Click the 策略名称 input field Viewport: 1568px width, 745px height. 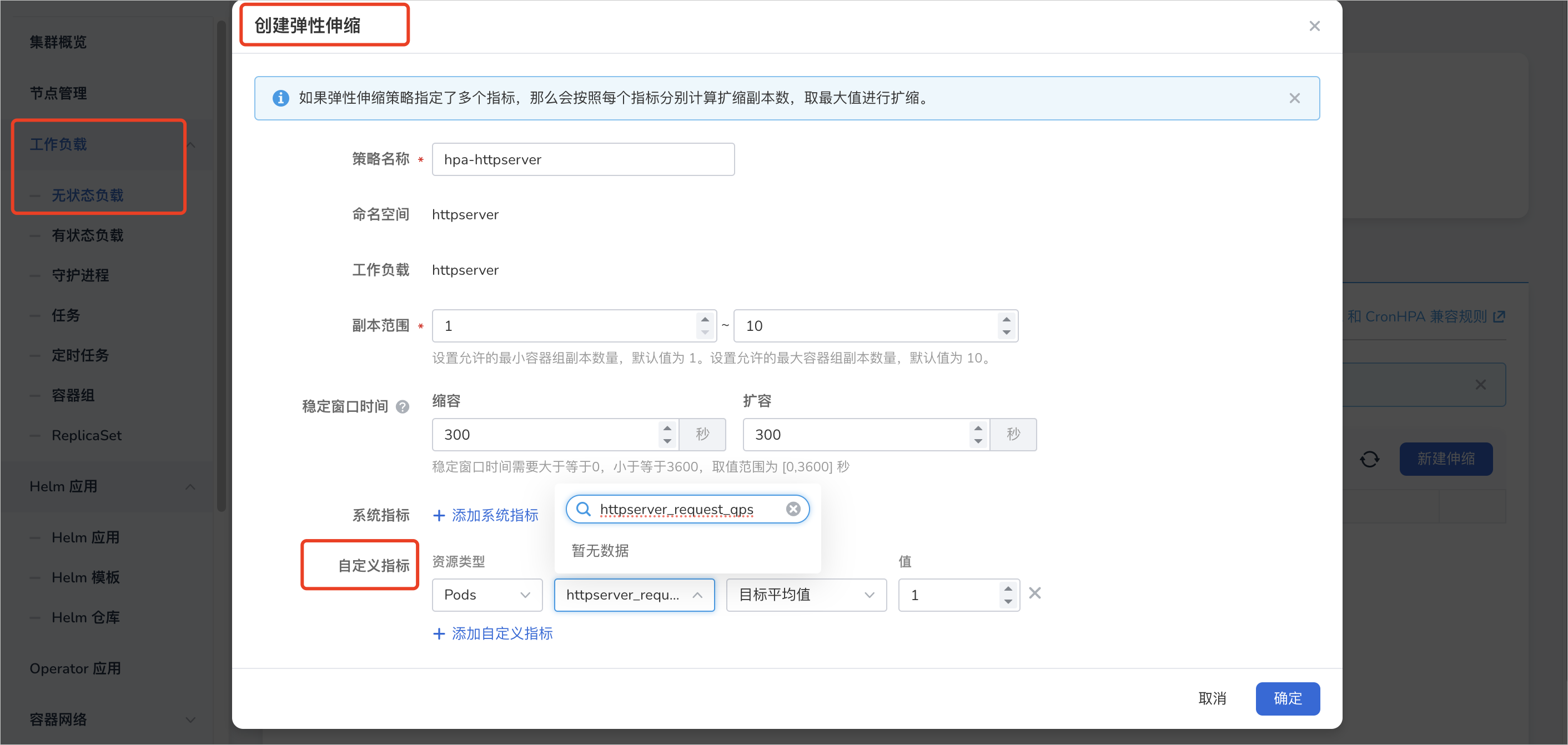583,159
